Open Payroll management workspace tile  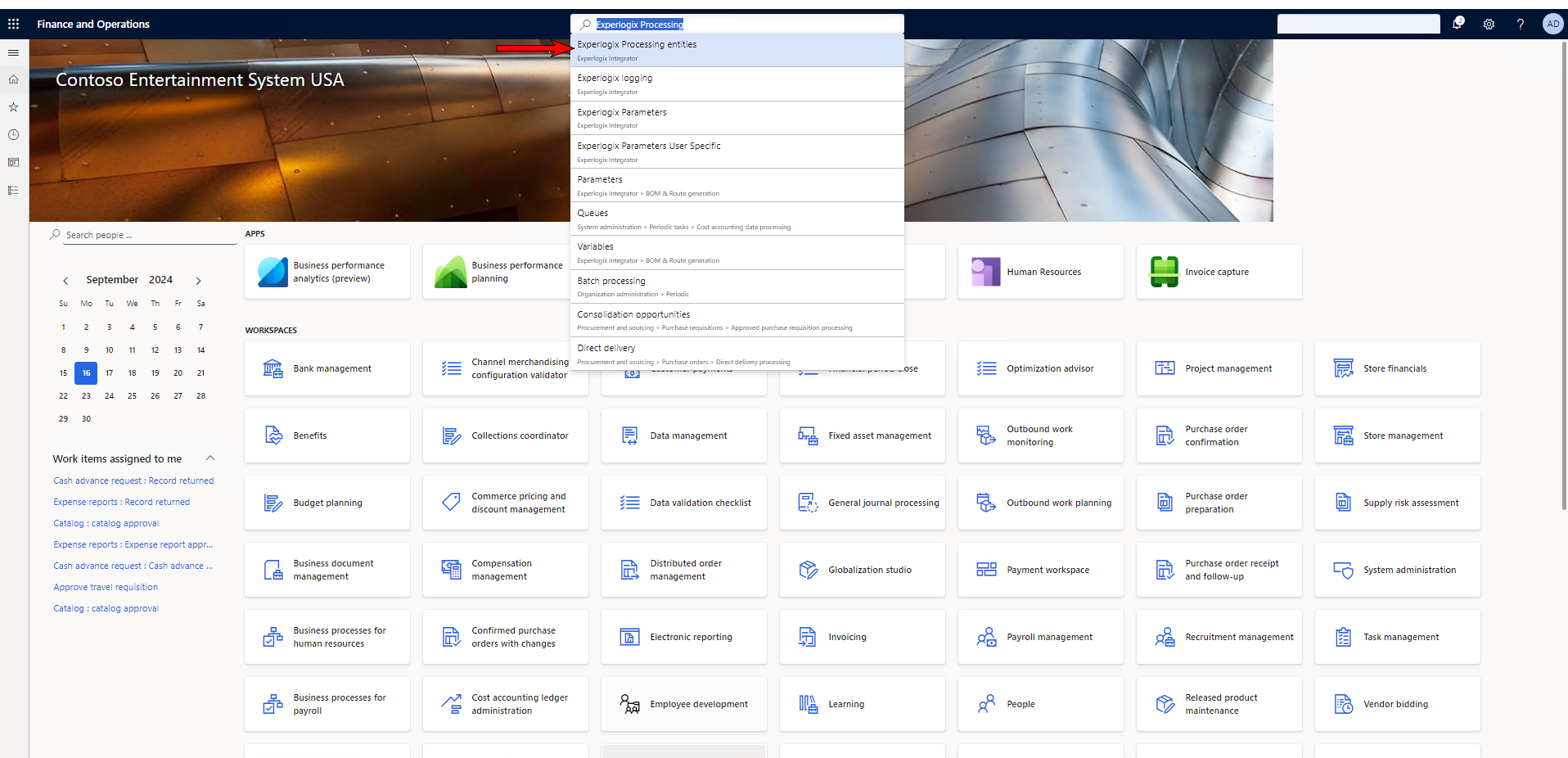1041,637
